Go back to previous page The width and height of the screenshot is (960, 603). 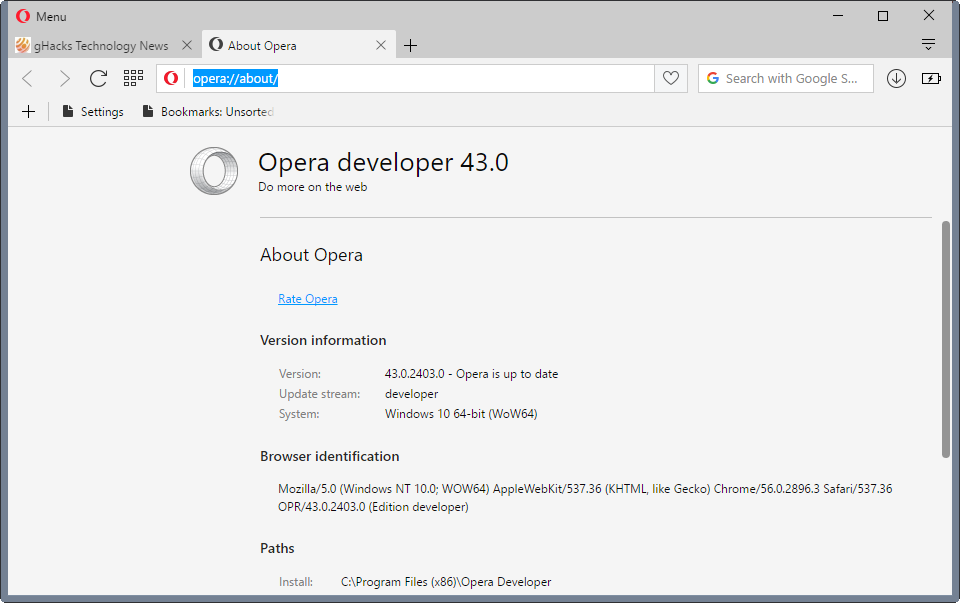28,79
